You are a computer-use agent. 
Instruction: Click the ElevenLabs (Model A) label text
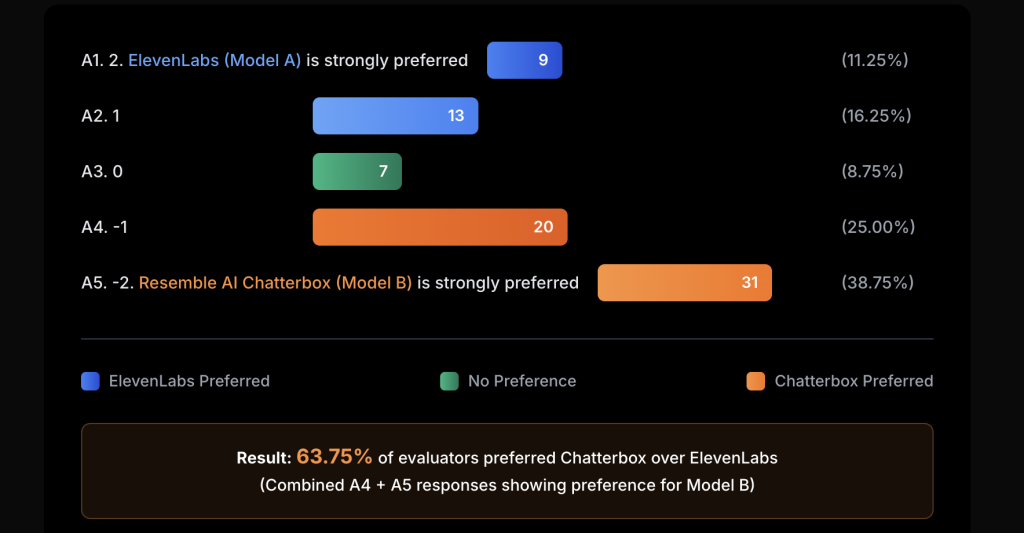point(214,60)
